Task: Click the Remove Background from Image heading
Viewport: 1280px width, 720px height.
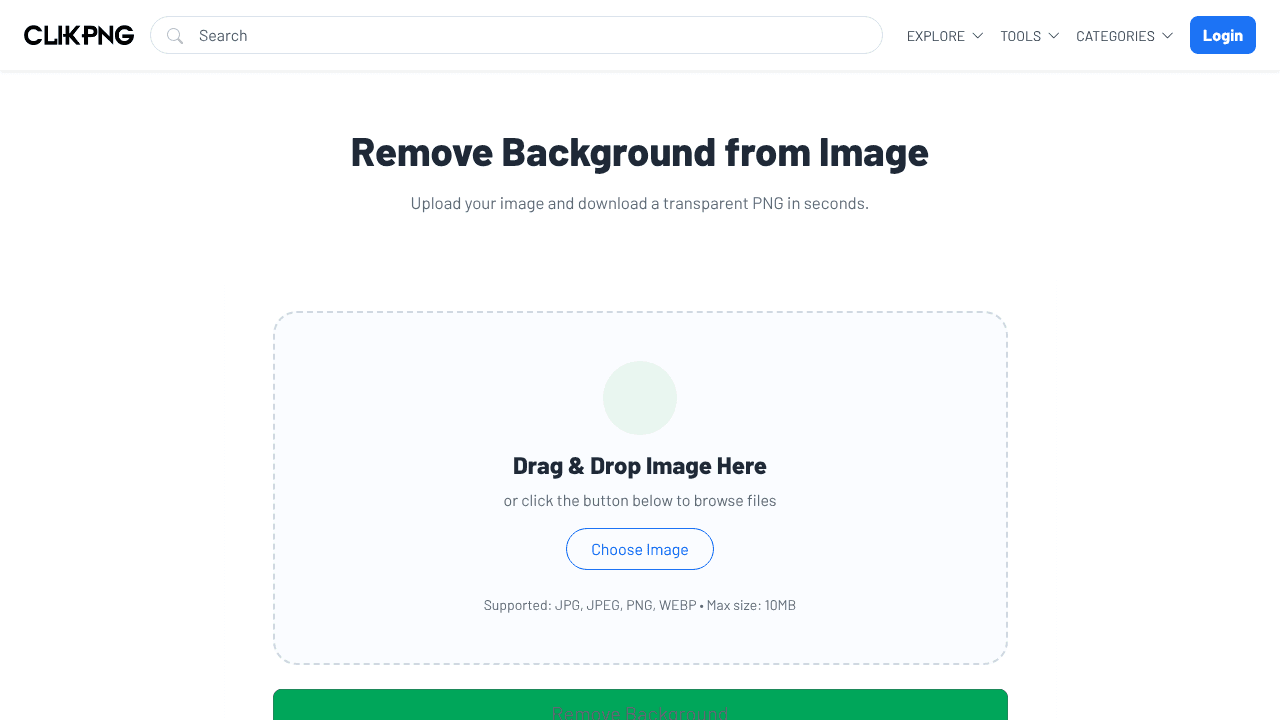Action: 640,152
